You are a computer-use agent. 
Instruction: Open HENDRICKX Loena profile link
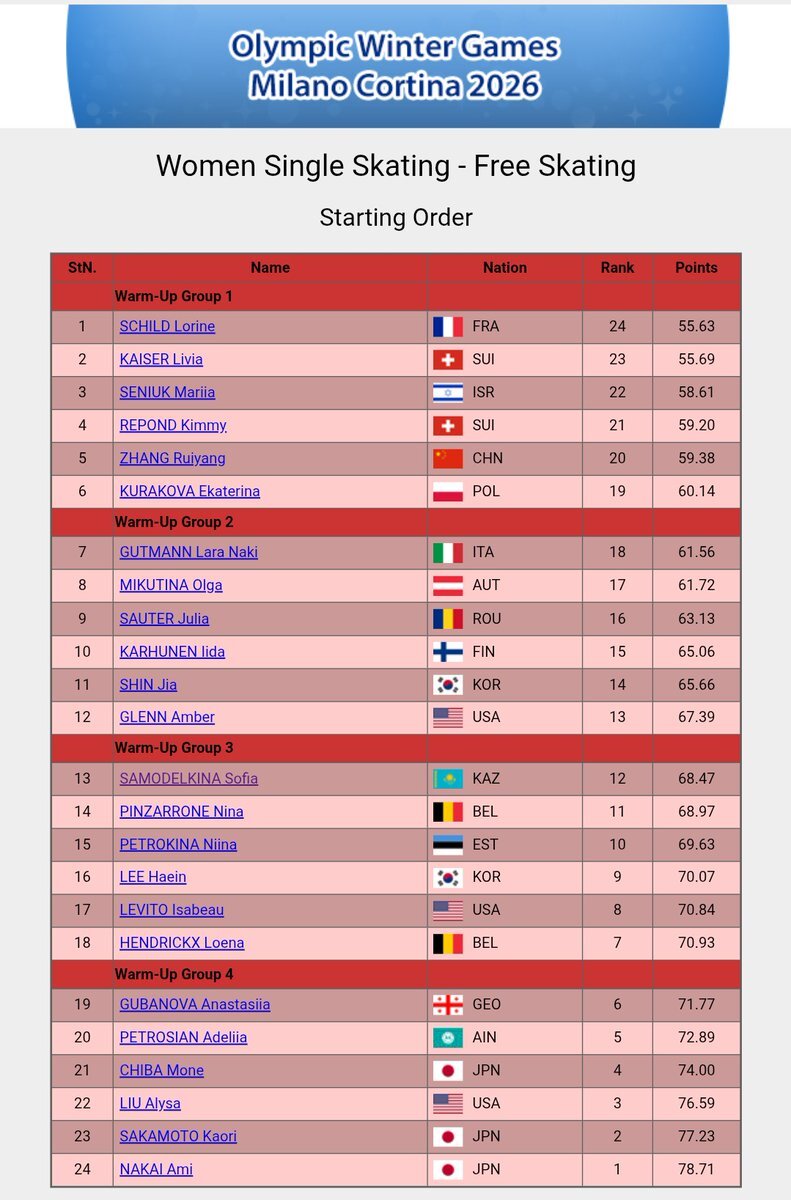click(x=182, y=943)
